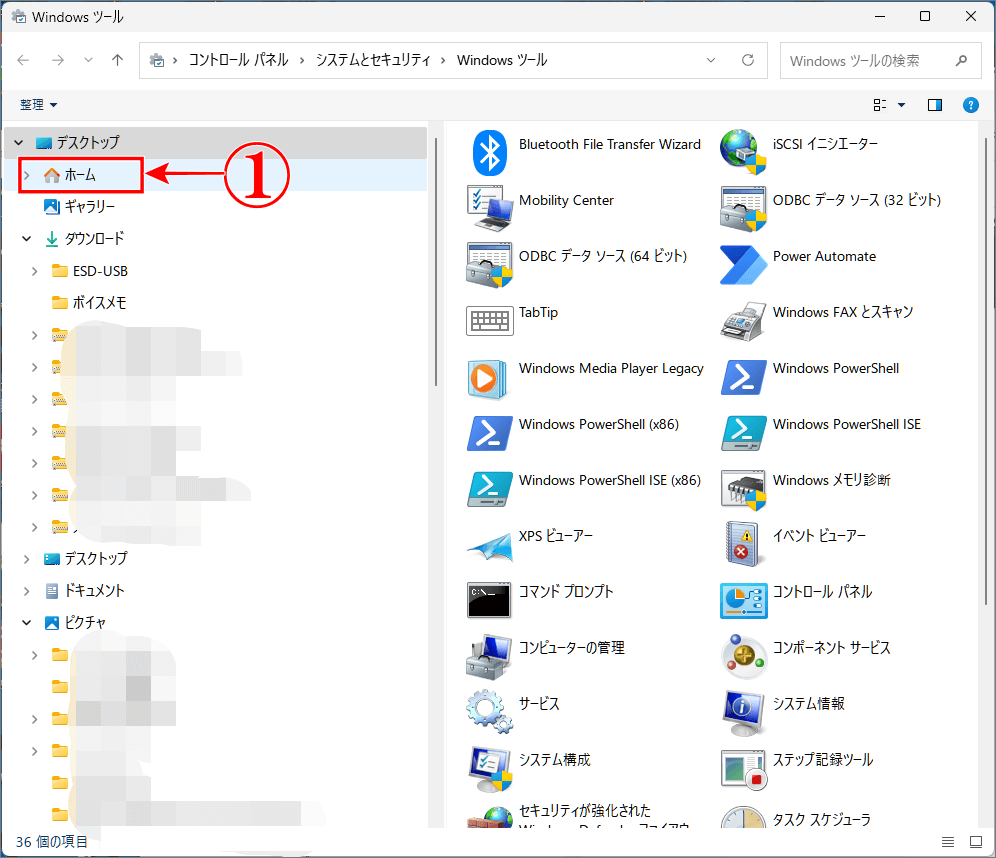The height and width of the screenshot is (858, 996).
Task: Open view options dropdown arrow
Action: (901, 105)
